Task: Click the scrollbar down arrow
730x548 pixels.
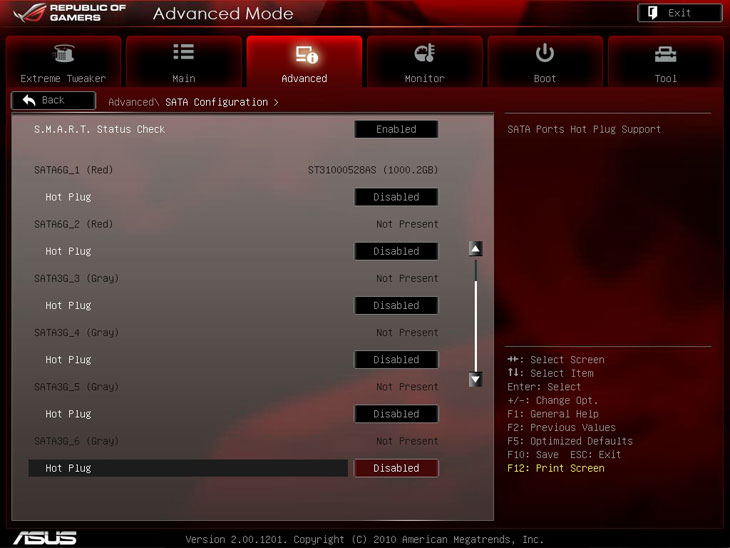Action: click(x=476, y=379)
